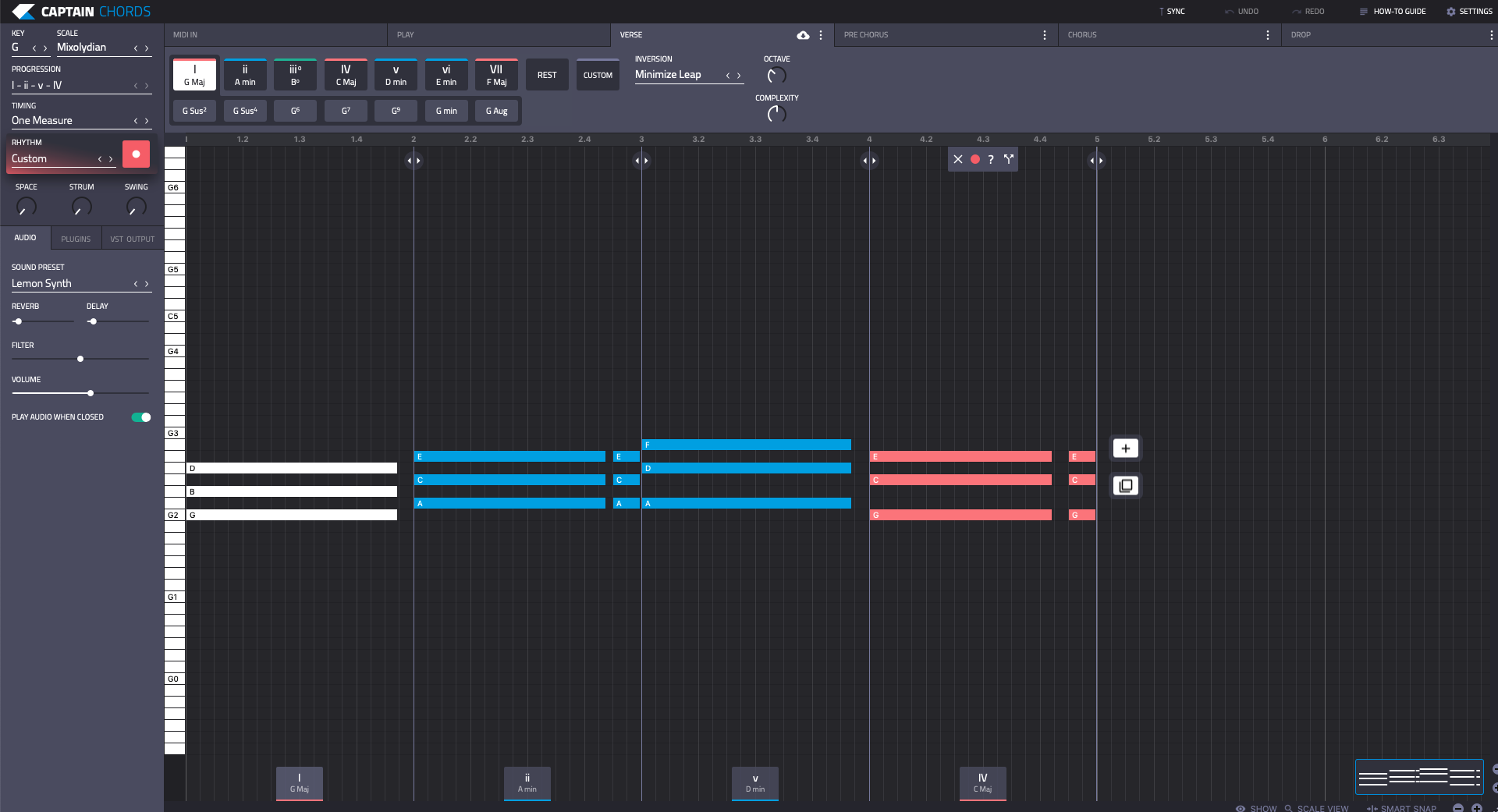The image size is (1498, 812).
Task: Select the white D note of G Maj
Action: (x=292, y=468)
